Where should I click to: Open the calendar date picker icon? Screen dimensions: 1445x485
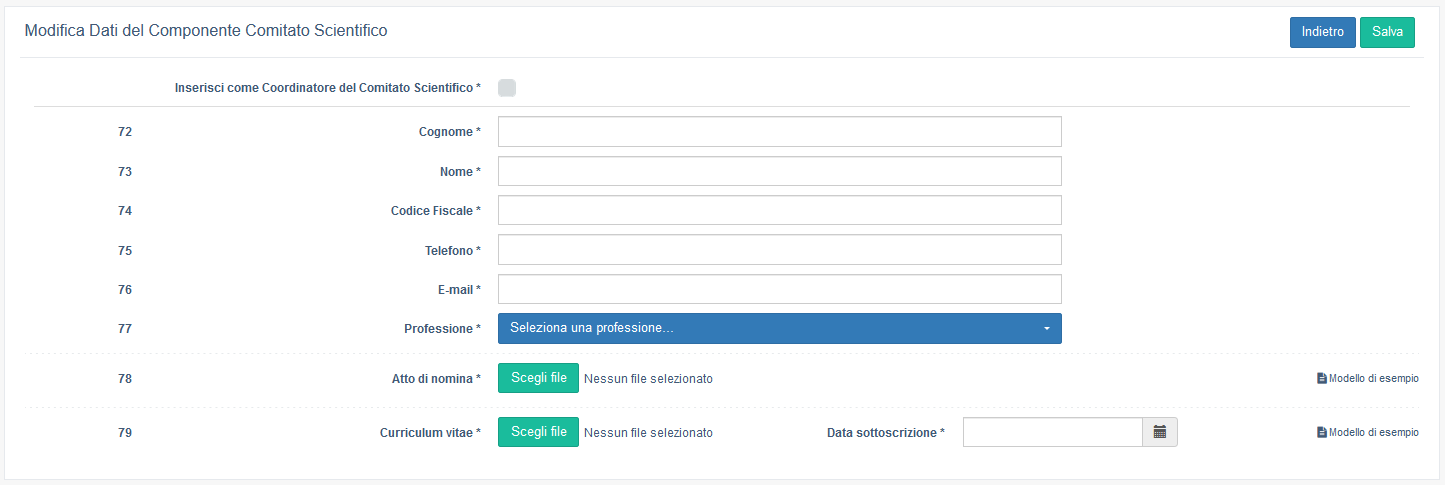click(x=1160, y=432)
